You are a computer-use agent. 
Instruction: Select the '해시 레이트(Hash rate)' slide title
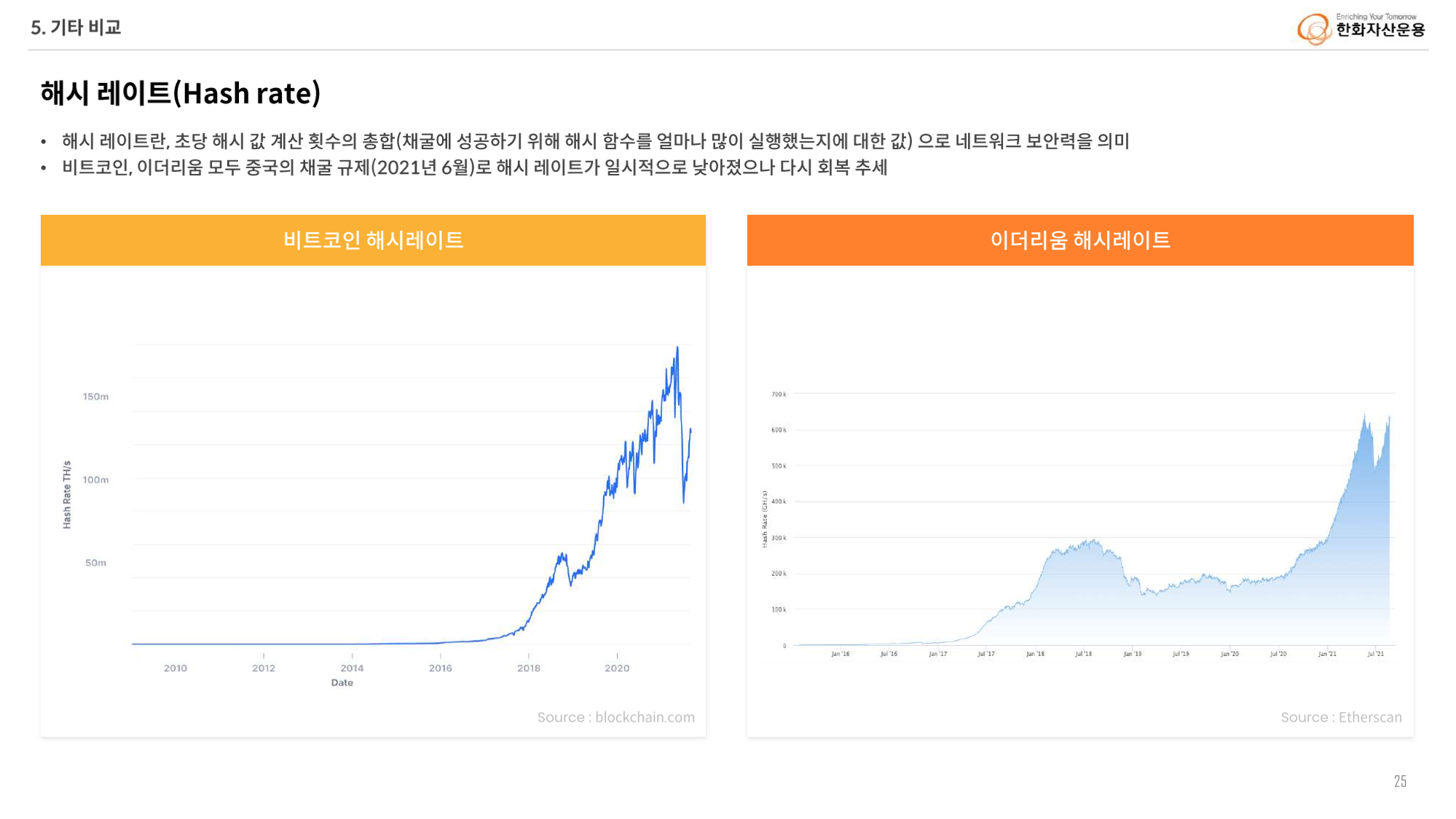tap(181, 93)
